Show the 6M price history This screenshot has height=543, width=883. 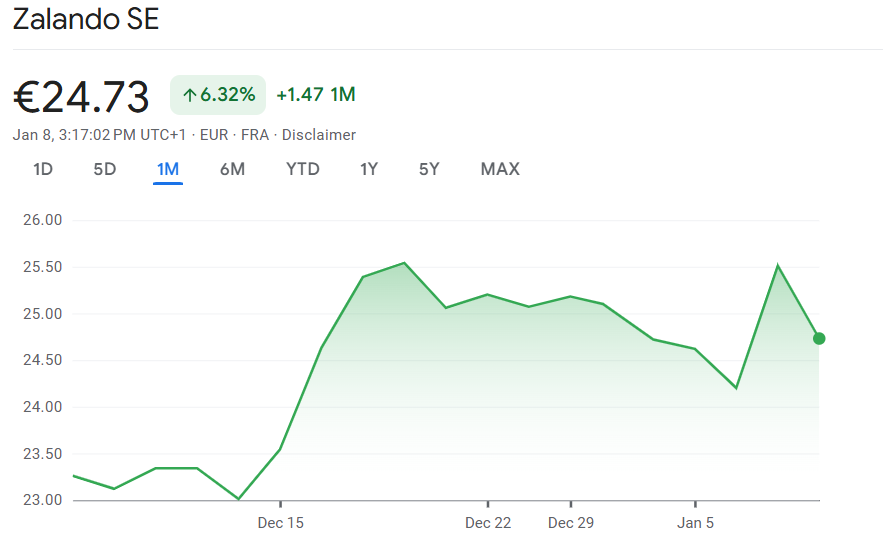[232, 169]
